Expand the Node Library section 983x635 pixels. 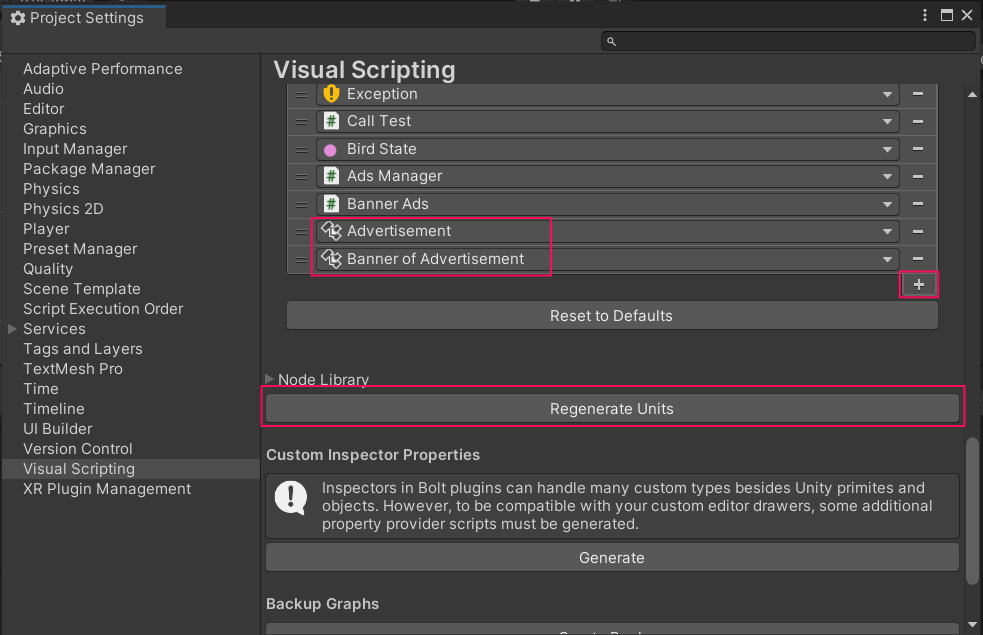pyautogui.click(x=269, y=380)
